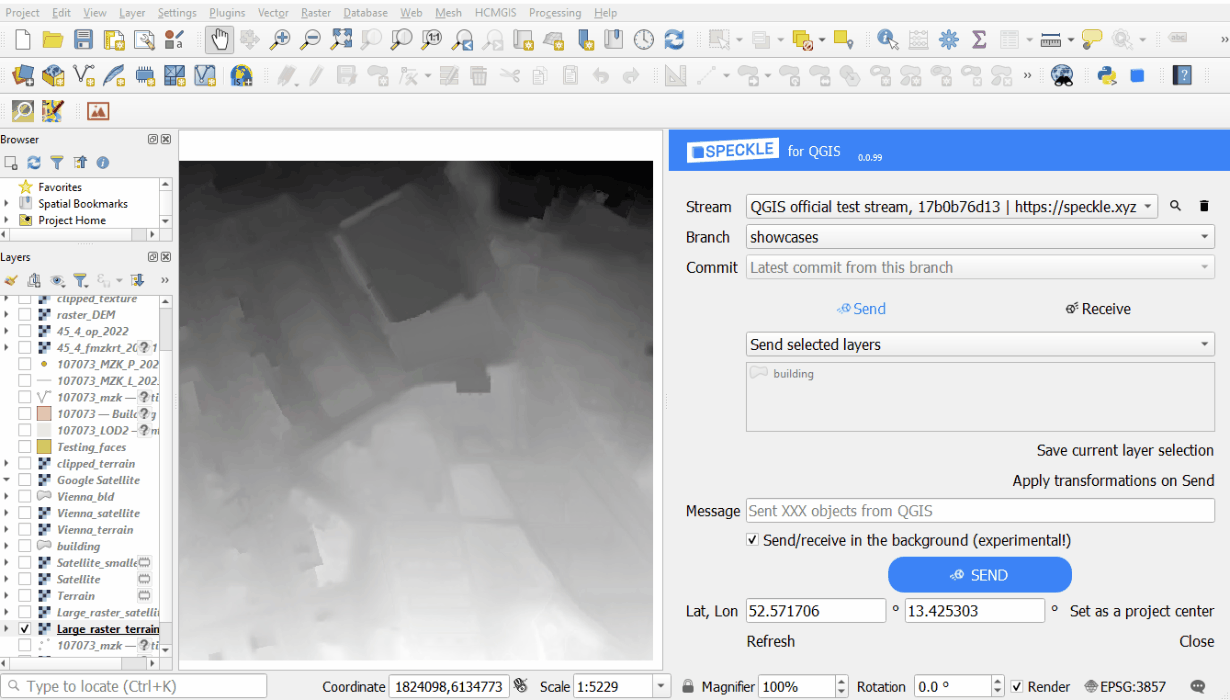Image resolution: width=1230 pixels, height=700 pixels.
Task: Select the Pan Map hand tool
Action: tap(219, 39)
